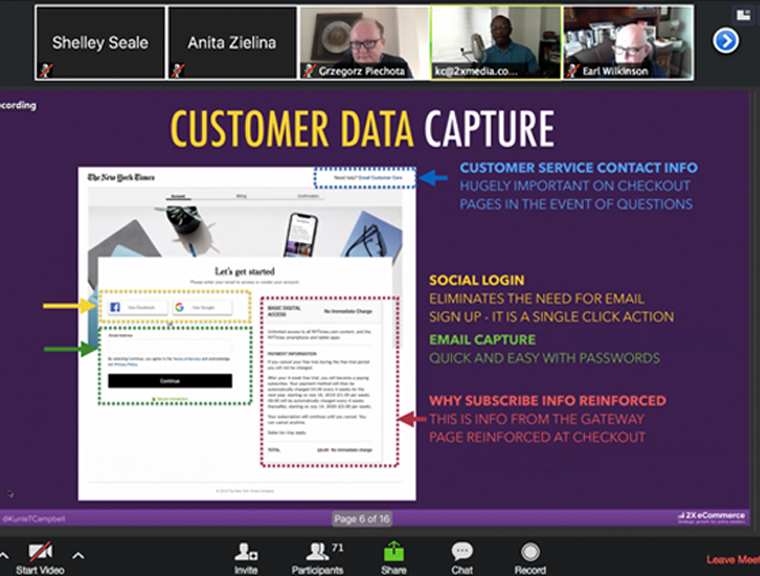Image resolution: width=760 pixels, height=576 pixels.
Task: Open the Invite people button
Action: [246, 558]
